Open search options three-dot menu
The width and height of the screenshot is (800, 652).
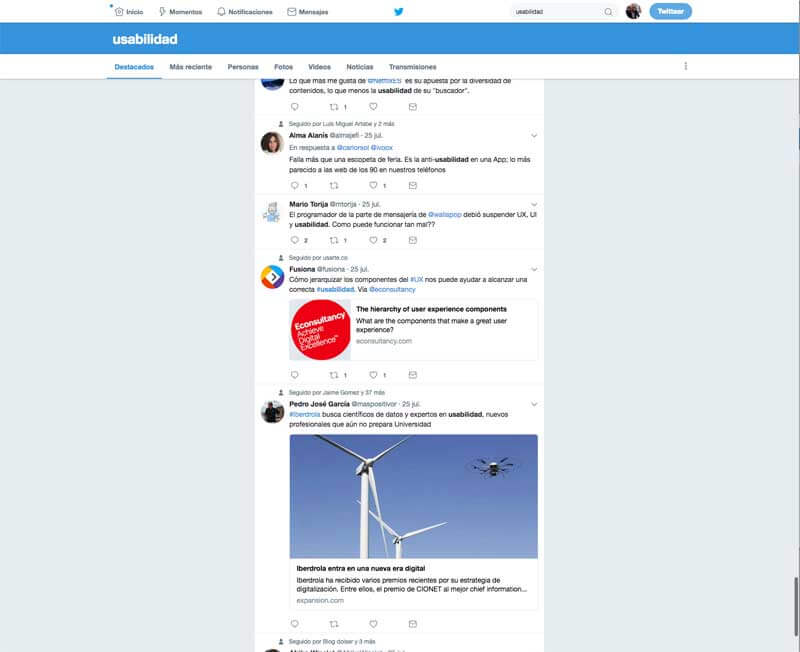click(x=686, y=66)
